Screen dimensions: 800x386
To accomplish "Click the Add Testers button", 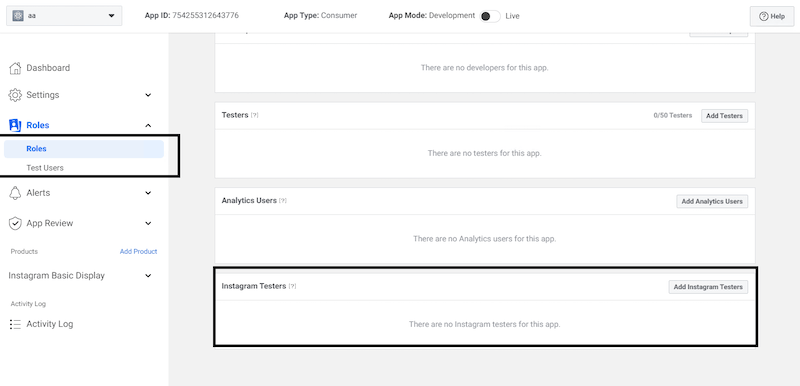I will tap(724, 116).
